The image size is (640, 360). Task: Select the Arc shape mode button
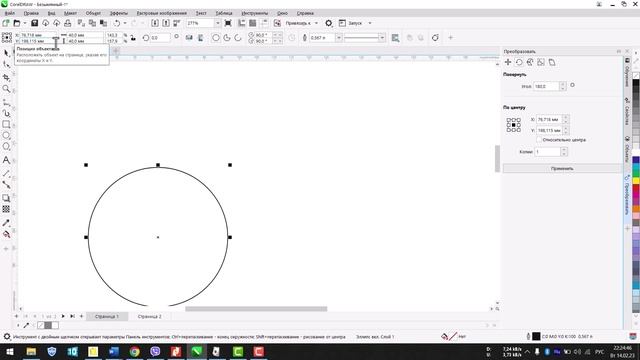coord(238,38)
